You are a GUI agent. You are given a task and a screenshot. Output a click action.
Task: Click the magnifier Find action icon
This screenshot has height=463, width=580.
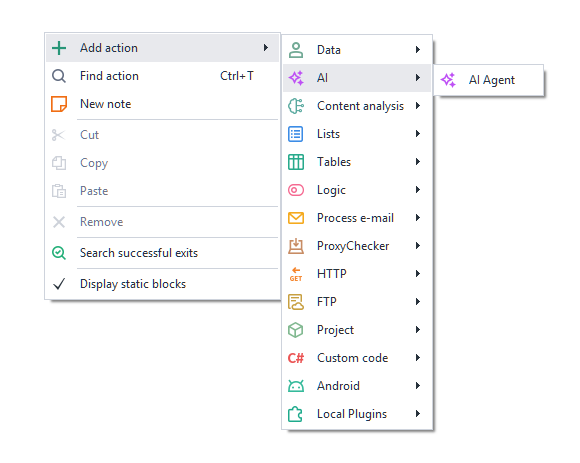(x=59, y=76)
